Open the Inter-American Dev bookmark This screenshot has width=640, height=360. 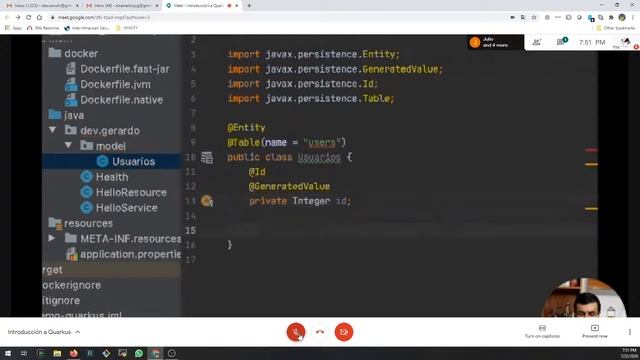coord(87,28)
